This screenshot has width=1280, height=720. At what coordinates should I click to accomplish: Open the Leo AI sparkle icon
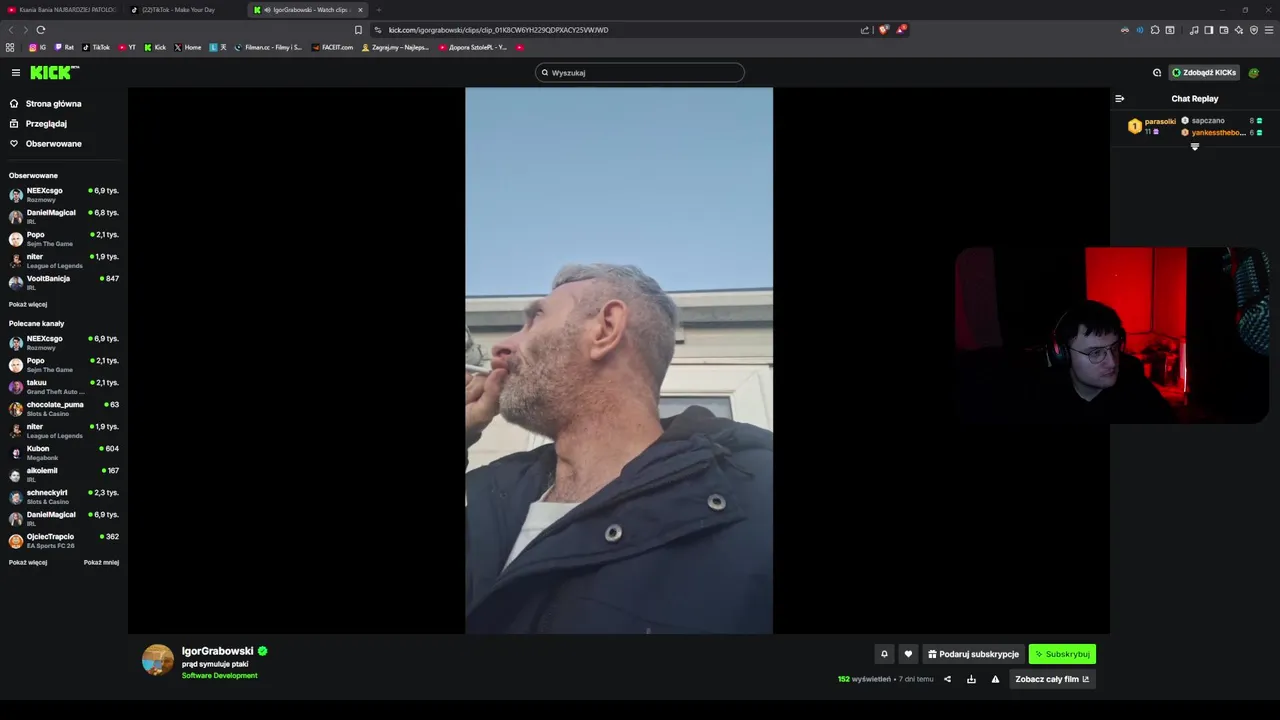coord(1239,30)
